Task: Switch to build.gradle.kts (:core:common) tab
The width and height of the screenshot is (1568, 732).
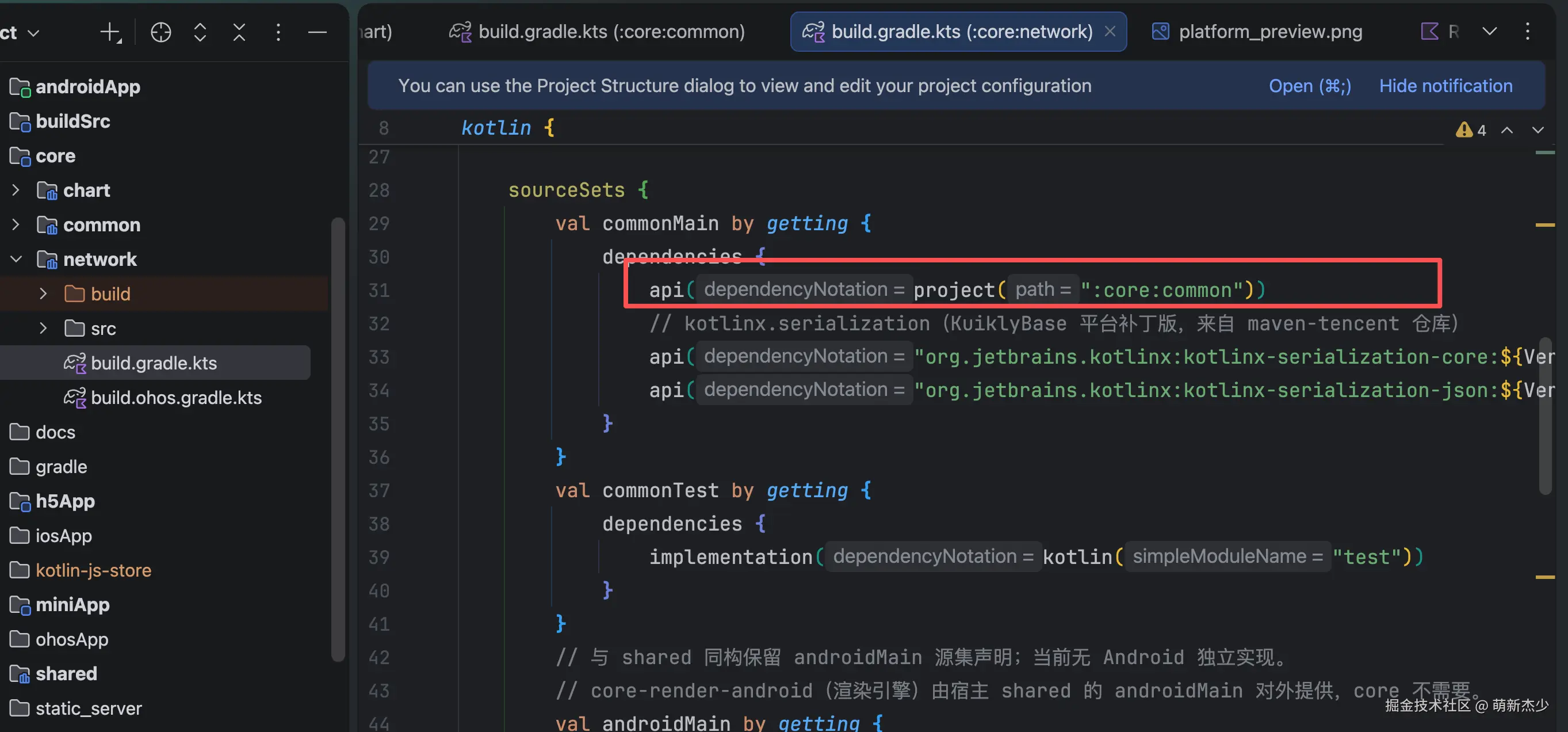Action: (597, 32)
